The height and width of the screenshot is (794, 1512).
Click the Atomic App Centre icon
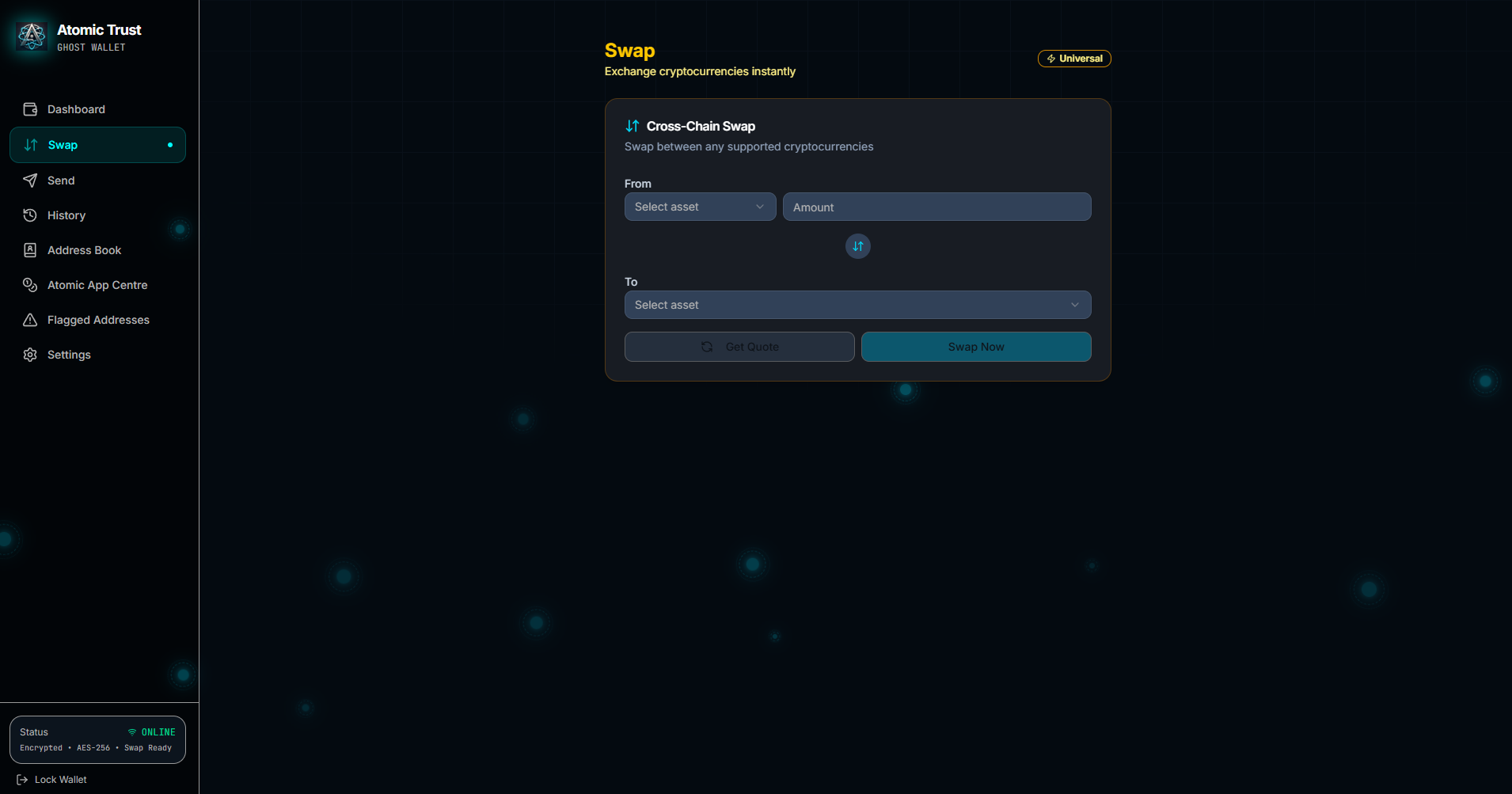30,285
